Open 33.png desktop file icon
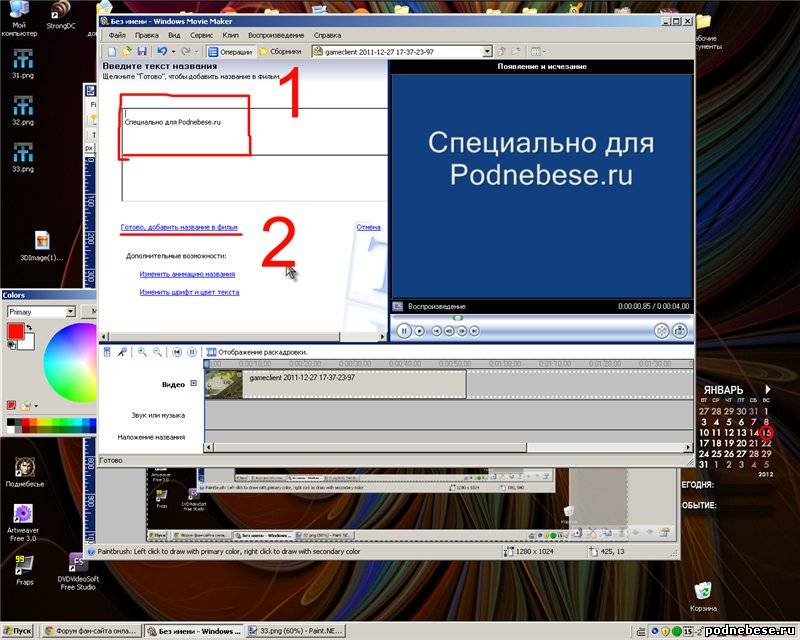The image size is (800, 640). click(23, 157)
